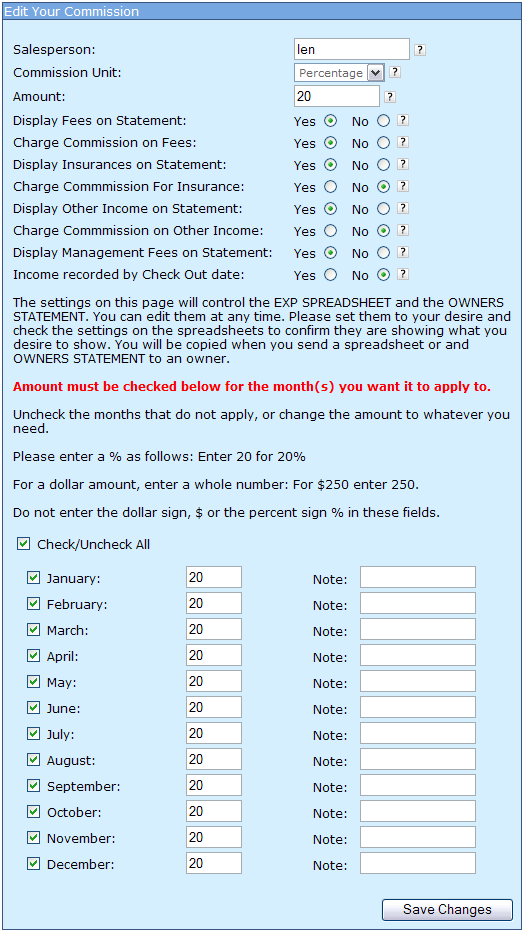The width and height of the screenshot is (525, 933).
Task: Toggle the Check/Uncheck All checkbox
Action: pyautogui.click(x=23, y=544)
